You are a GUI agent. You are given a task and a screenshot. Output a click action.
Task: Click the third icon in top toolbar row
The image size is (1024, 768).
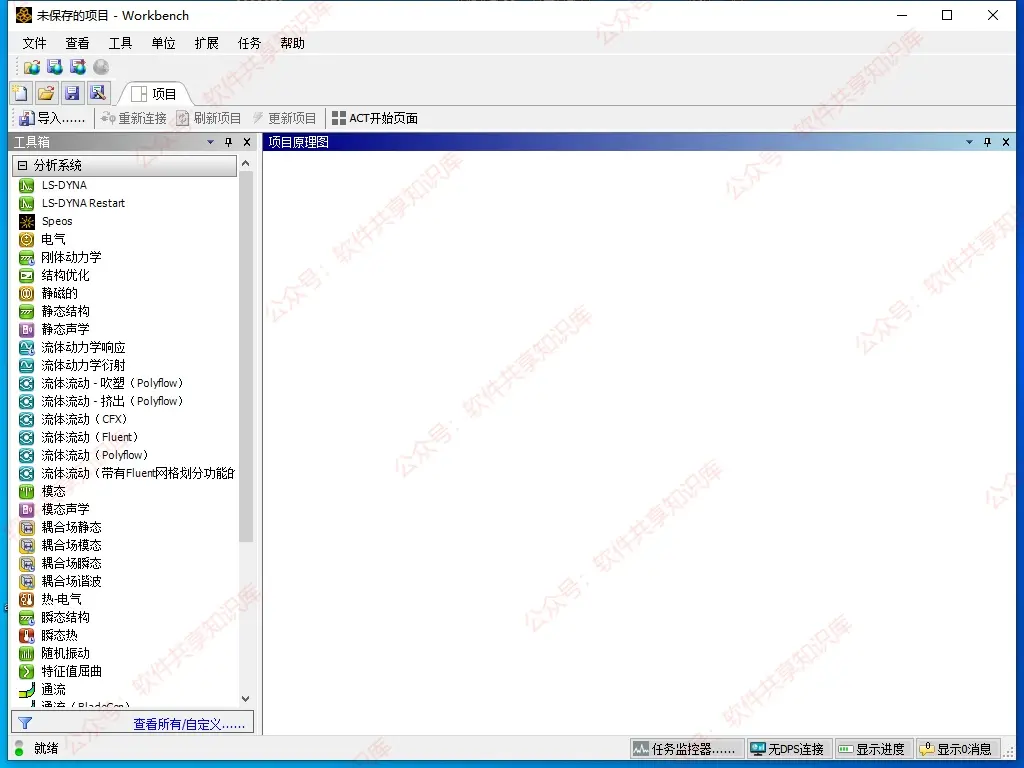(x=78, y=67)
